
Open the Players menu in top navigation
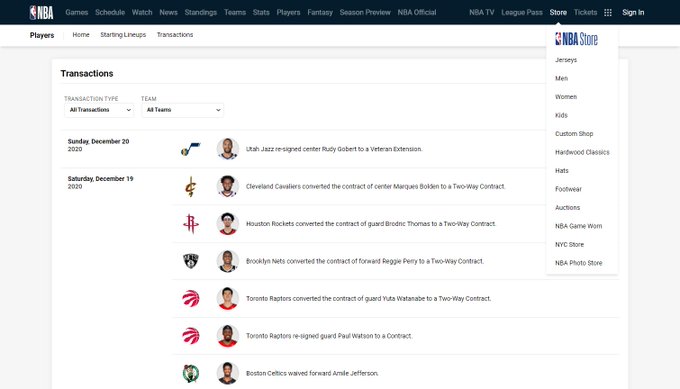coord(288,13)
